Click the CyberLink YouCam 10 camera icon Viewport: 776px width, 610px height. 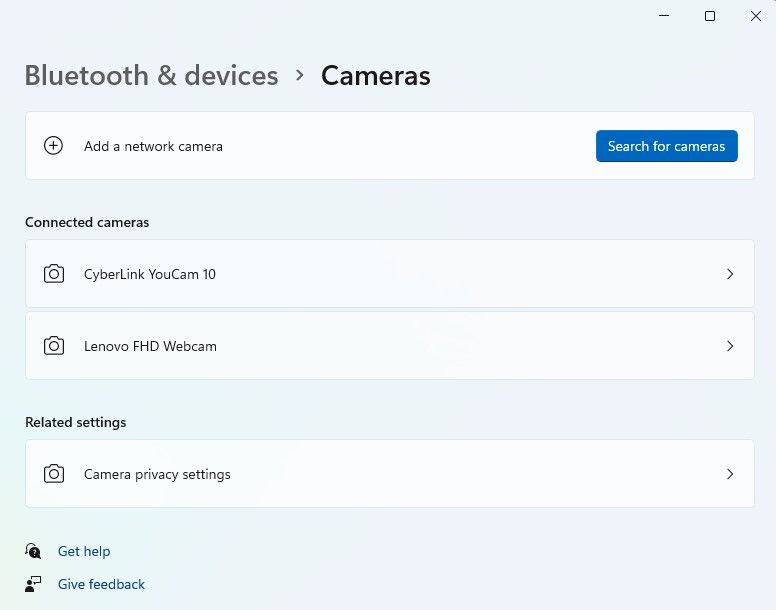point(54,274)
